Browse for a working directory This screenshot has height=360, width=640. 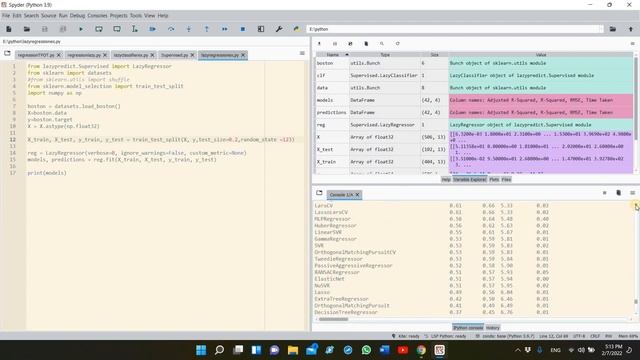(613, 29)
